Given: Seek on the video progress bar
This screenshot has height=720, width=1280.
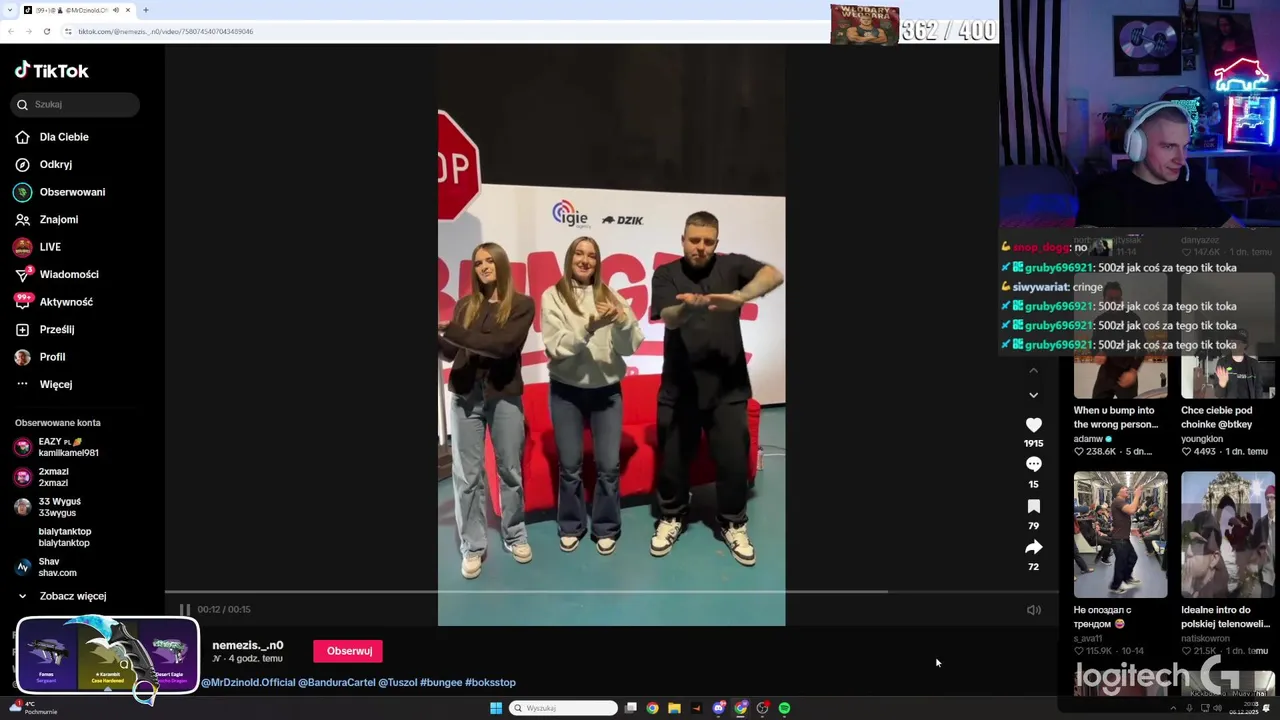Looking at the screenshot, I should (611, 592).
